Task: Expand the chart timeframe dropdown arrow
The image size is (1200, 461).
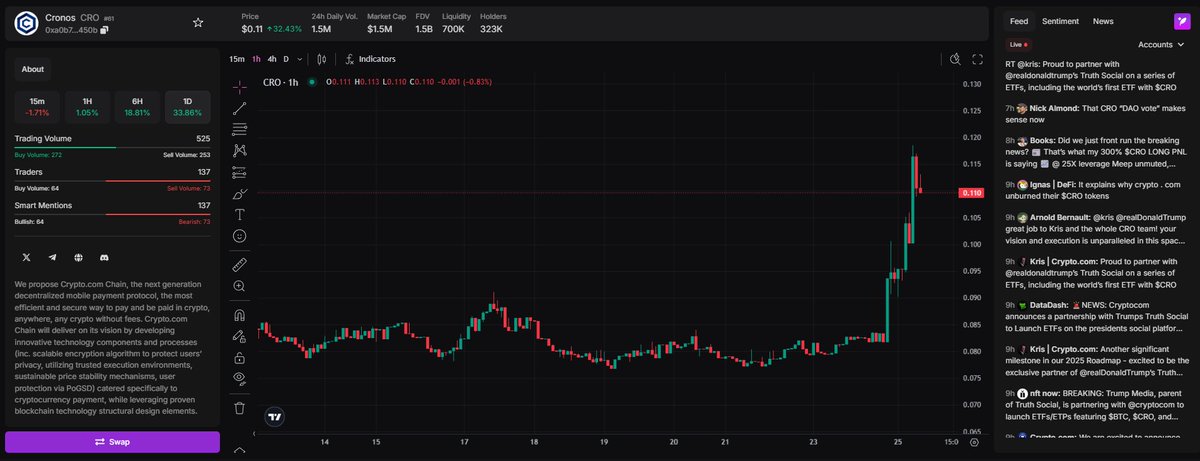Action: [299, 59]
